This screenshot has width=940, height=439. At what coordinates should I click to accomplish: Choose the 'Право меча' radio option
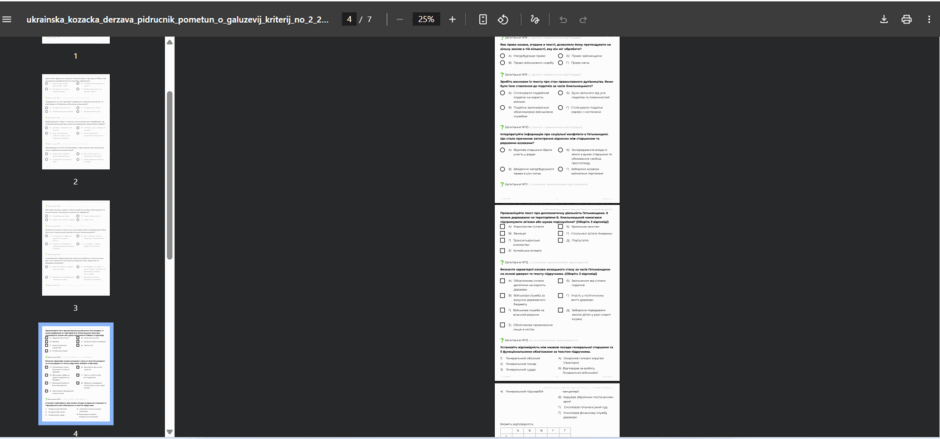pos(560,62)
